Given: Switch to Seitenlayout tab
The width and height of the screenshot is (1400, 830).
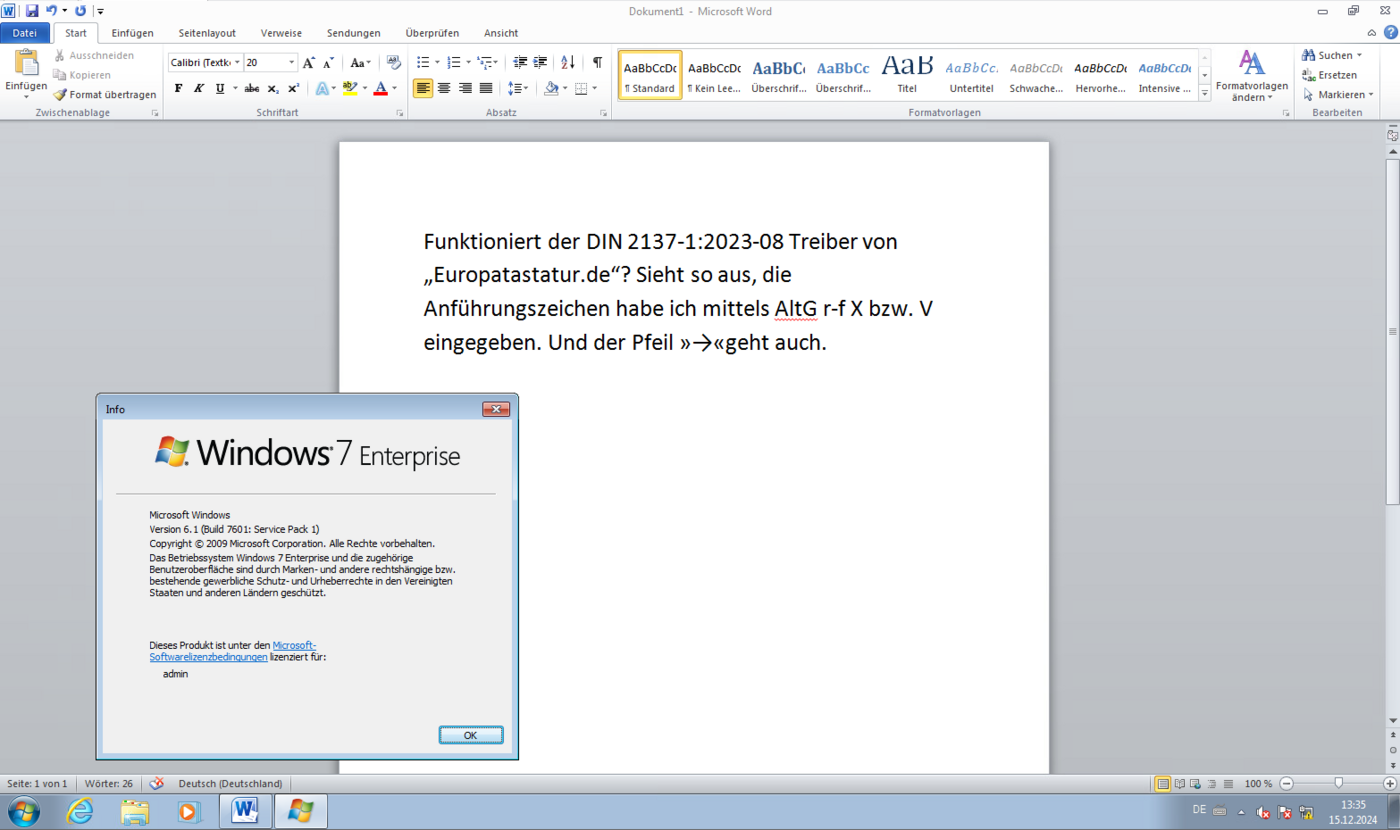Looking at the screenshot, I should 207,33.
